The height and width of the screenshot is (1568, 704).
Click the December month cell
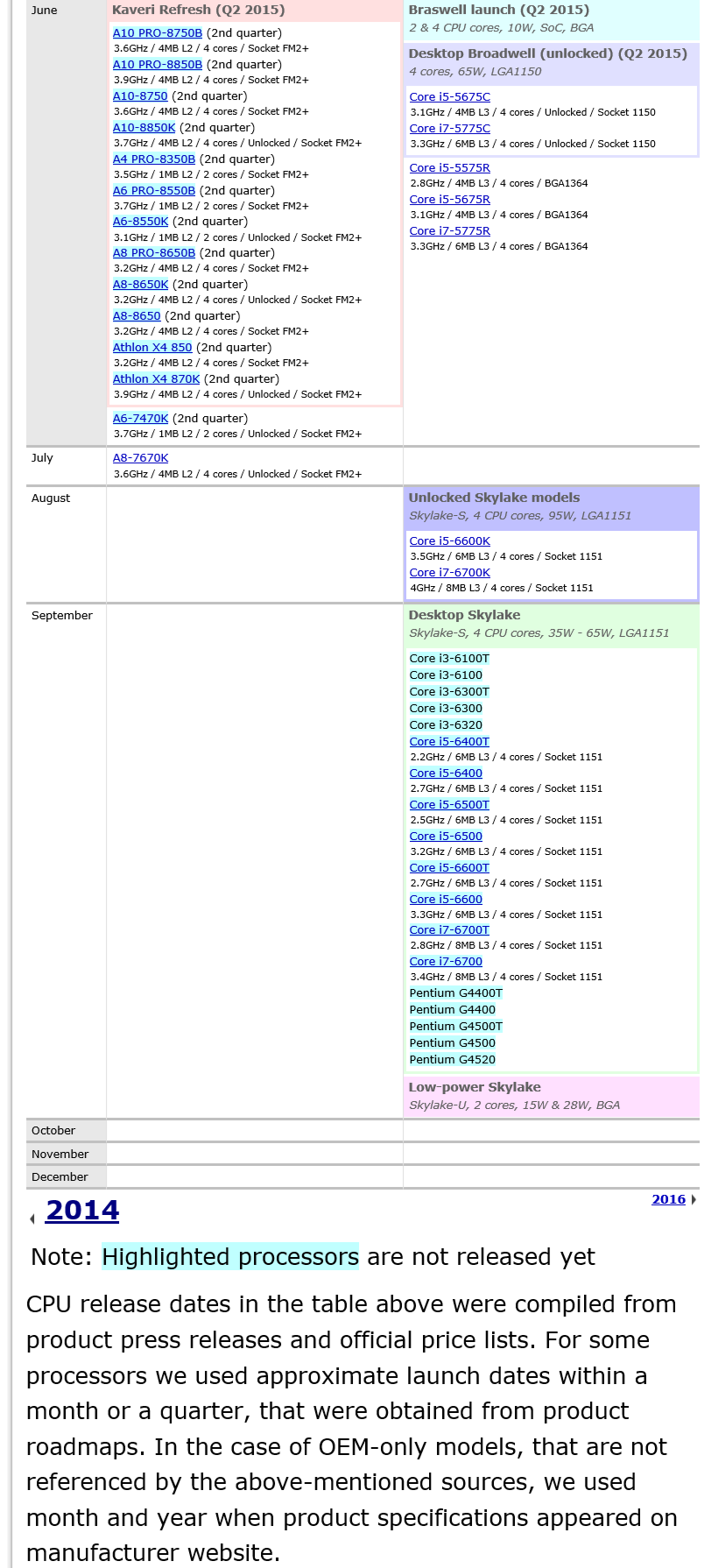coord(67,1177)
